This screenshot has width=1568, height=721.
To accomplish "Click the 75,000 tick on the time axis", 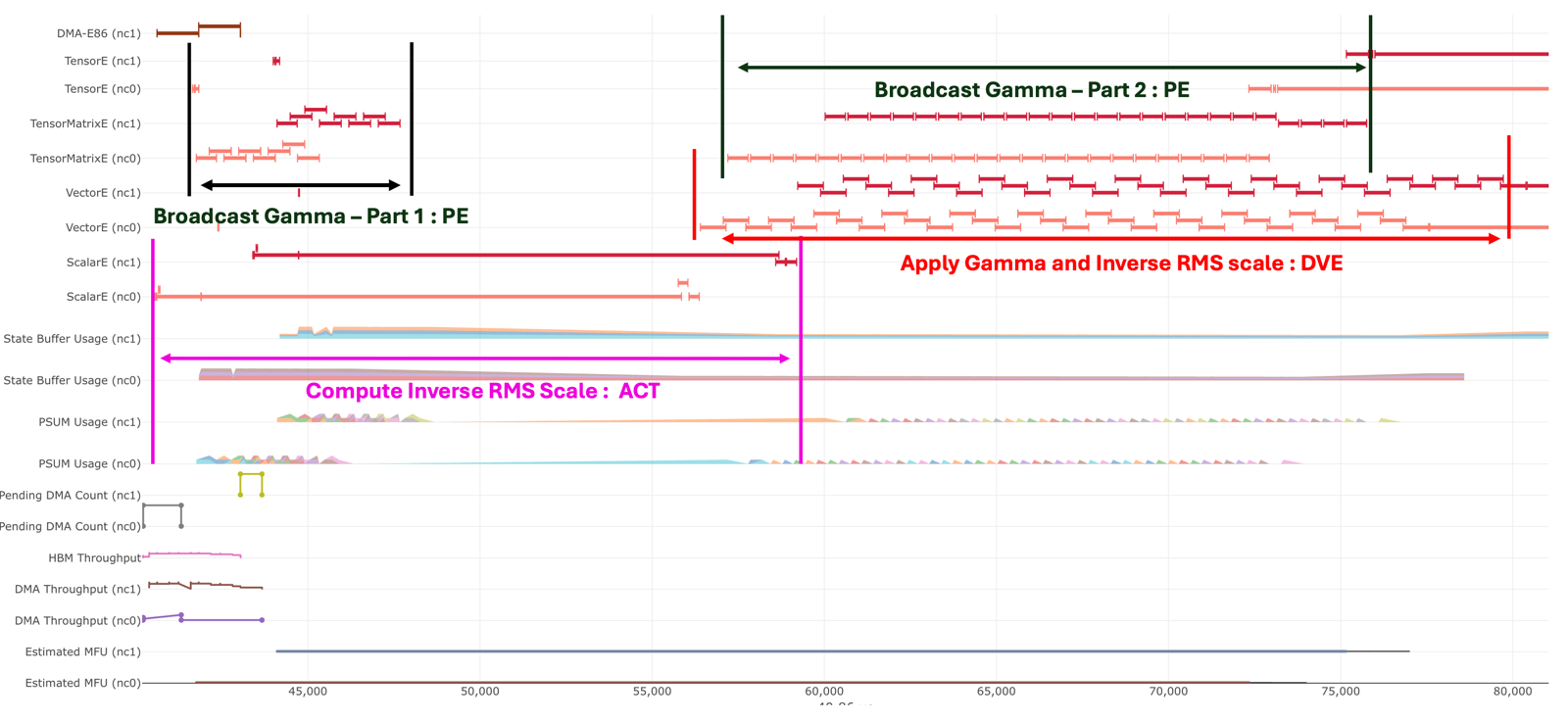I will [1341, 692].
